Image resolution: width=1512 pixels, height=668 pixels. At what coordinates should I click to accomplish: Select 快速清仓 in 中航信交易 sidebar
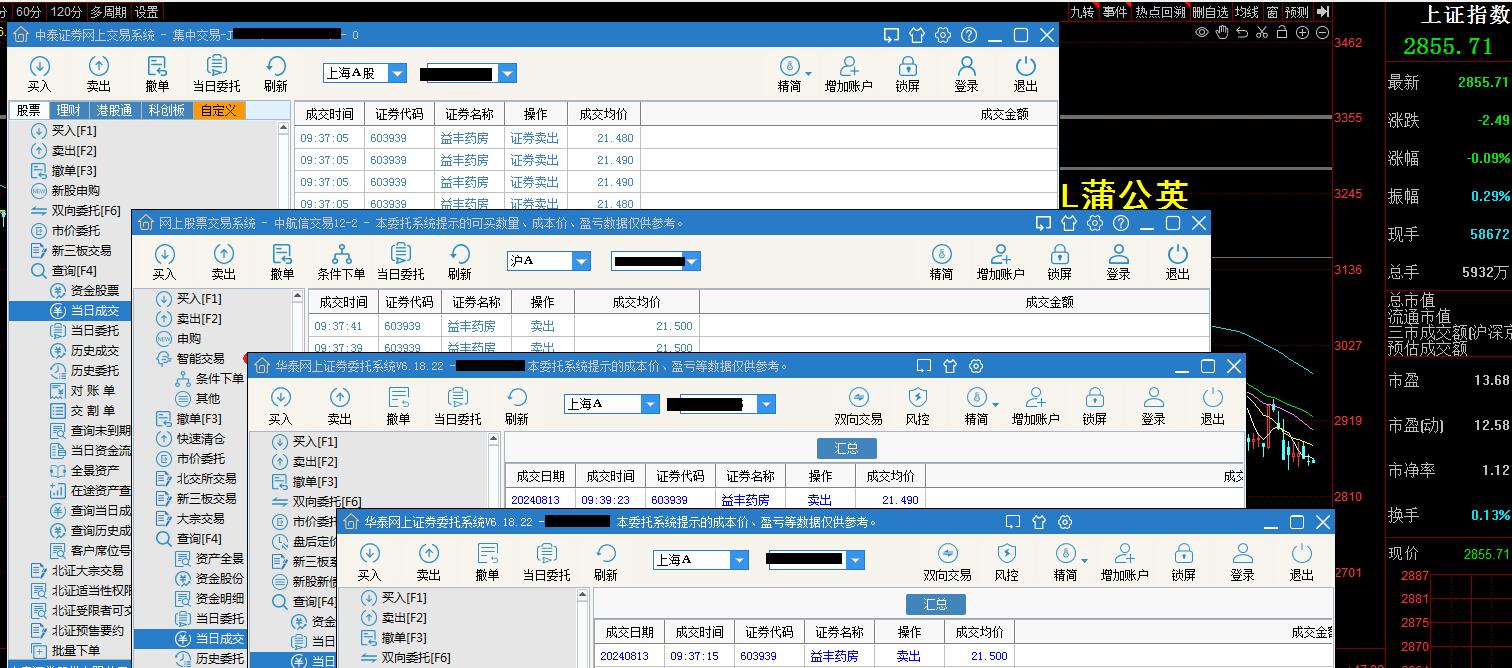pyautogui.click(x=200, y=438)
